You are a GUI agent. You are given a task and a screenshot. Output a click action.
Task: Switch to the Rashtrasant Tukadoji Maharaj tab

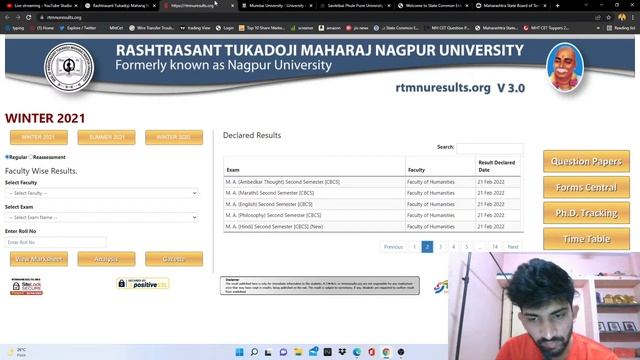(x=120, y=6)
